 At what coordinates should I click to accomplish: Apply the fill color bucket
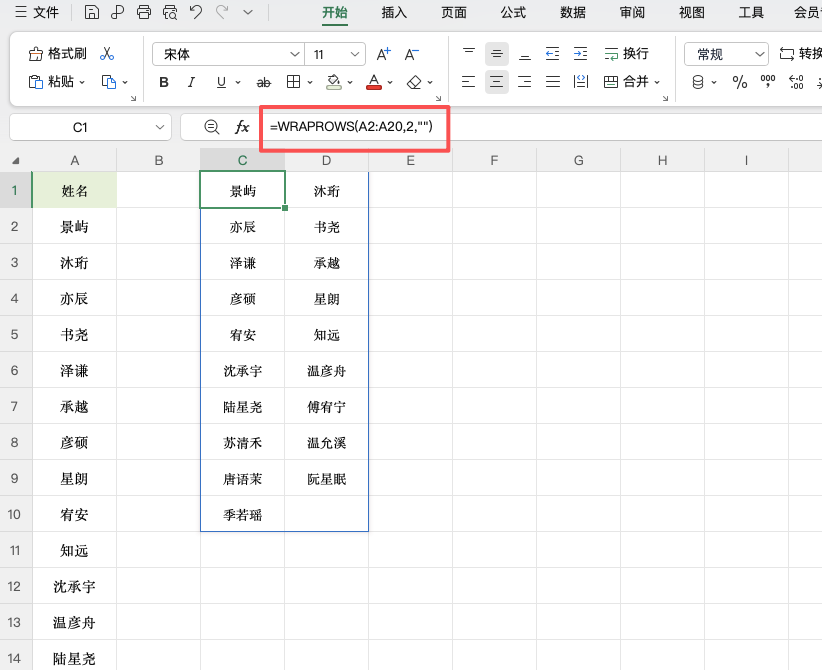pos(334,82)
